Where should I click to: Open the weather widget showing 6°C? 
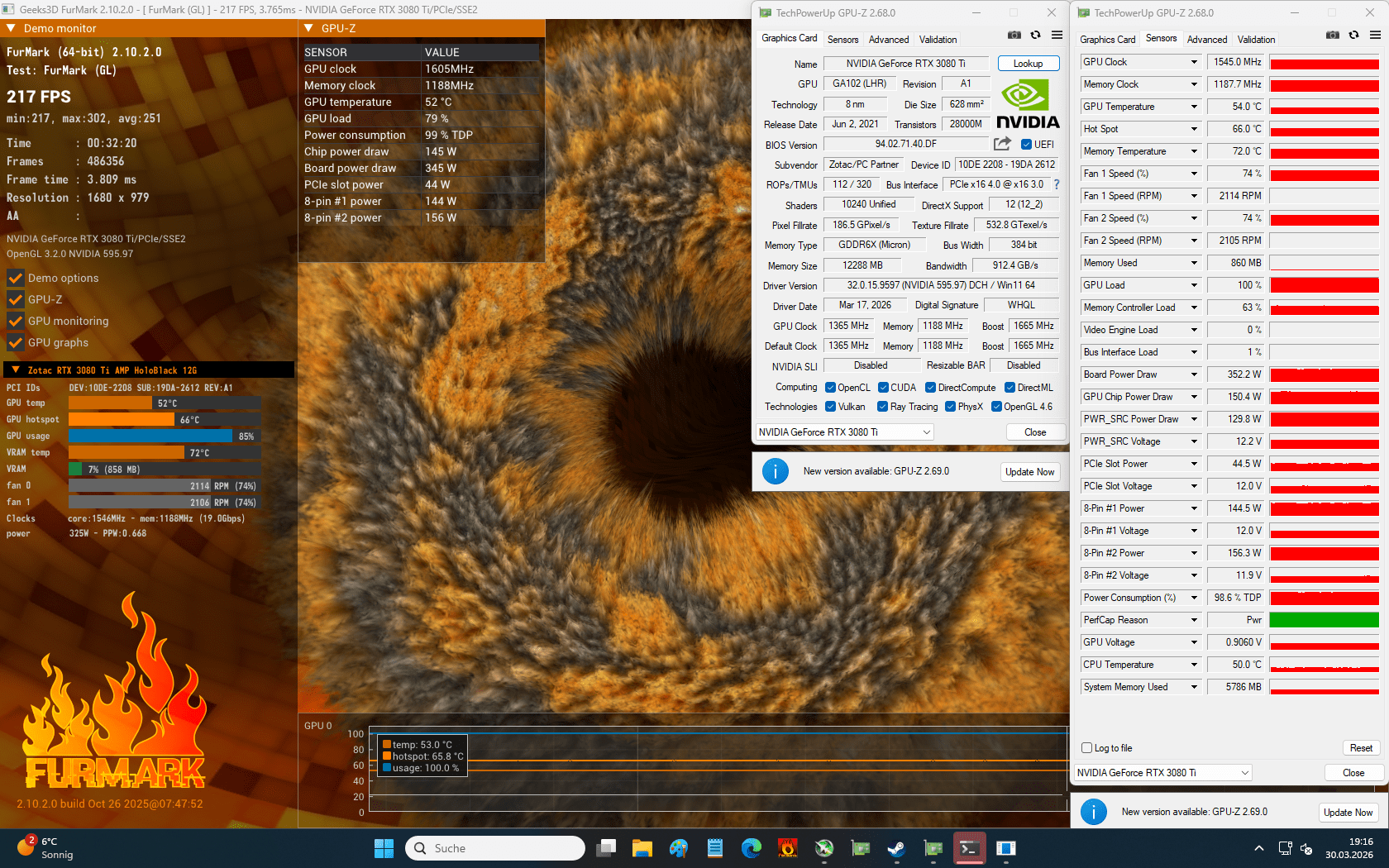coord(45,848)
